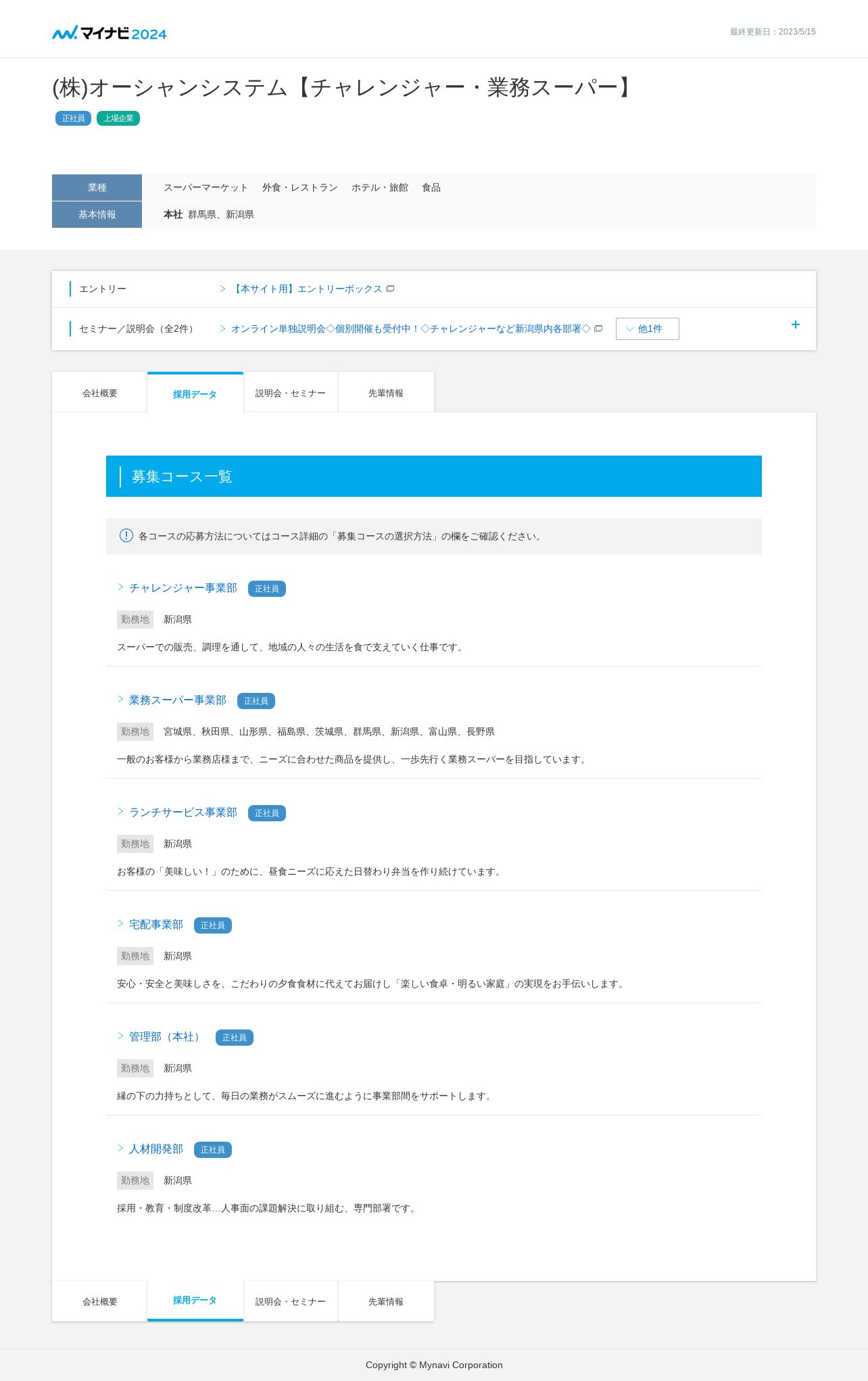
Task: Click the chevron before チャレンジャー事業部
Action: pyautogui.click(x=120, y=587)
